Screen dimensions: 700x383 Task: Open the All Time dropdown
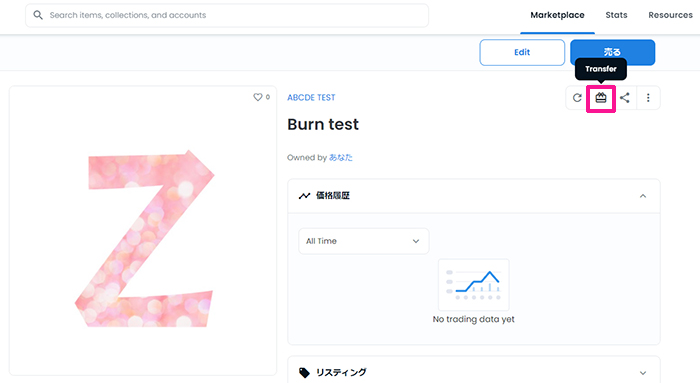pyautogui.click(x=364, y=241)
